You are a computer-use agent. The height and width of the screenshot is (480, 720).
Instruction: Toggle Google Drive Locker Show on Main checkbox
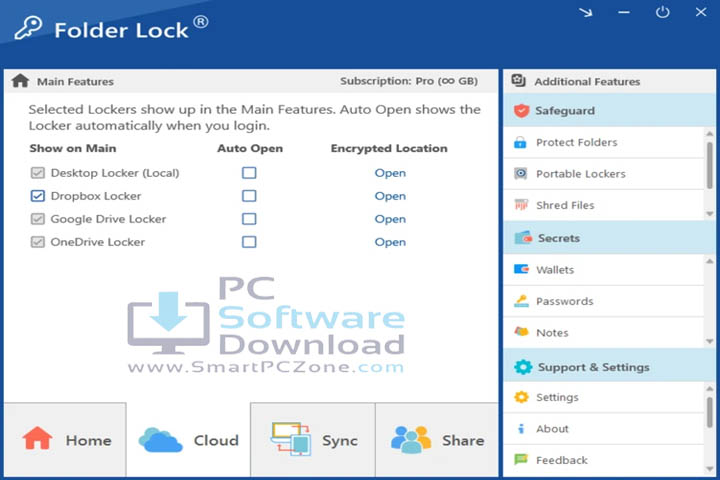[38, 219]
